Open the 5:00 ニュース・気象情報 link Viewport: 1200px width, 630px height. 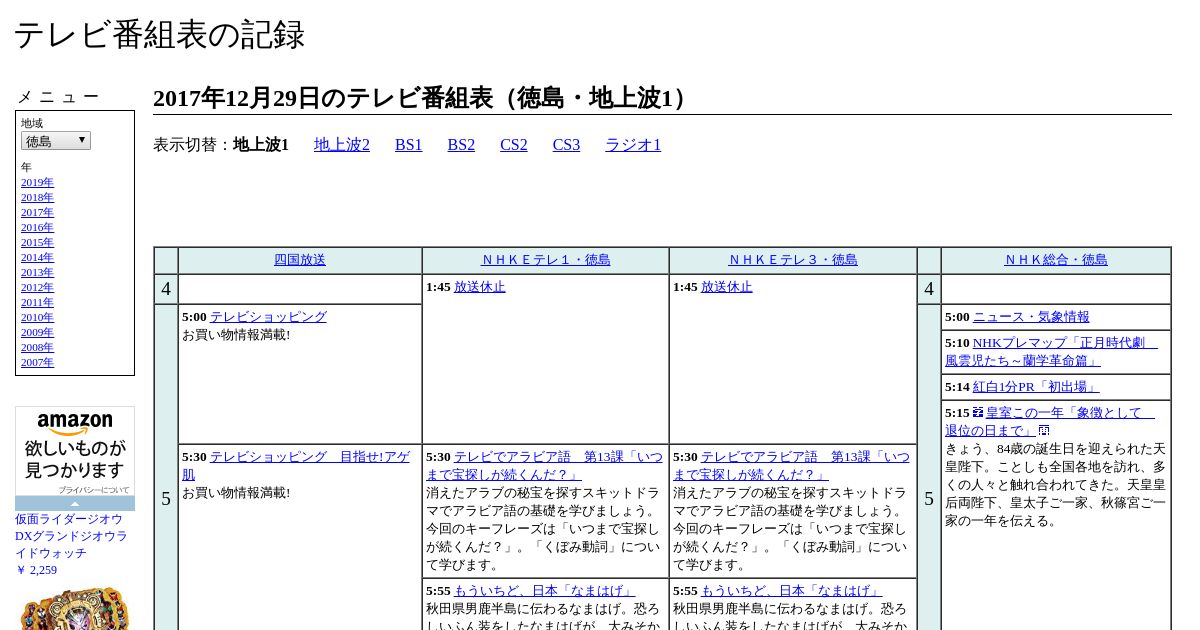tap(1031, 317)
